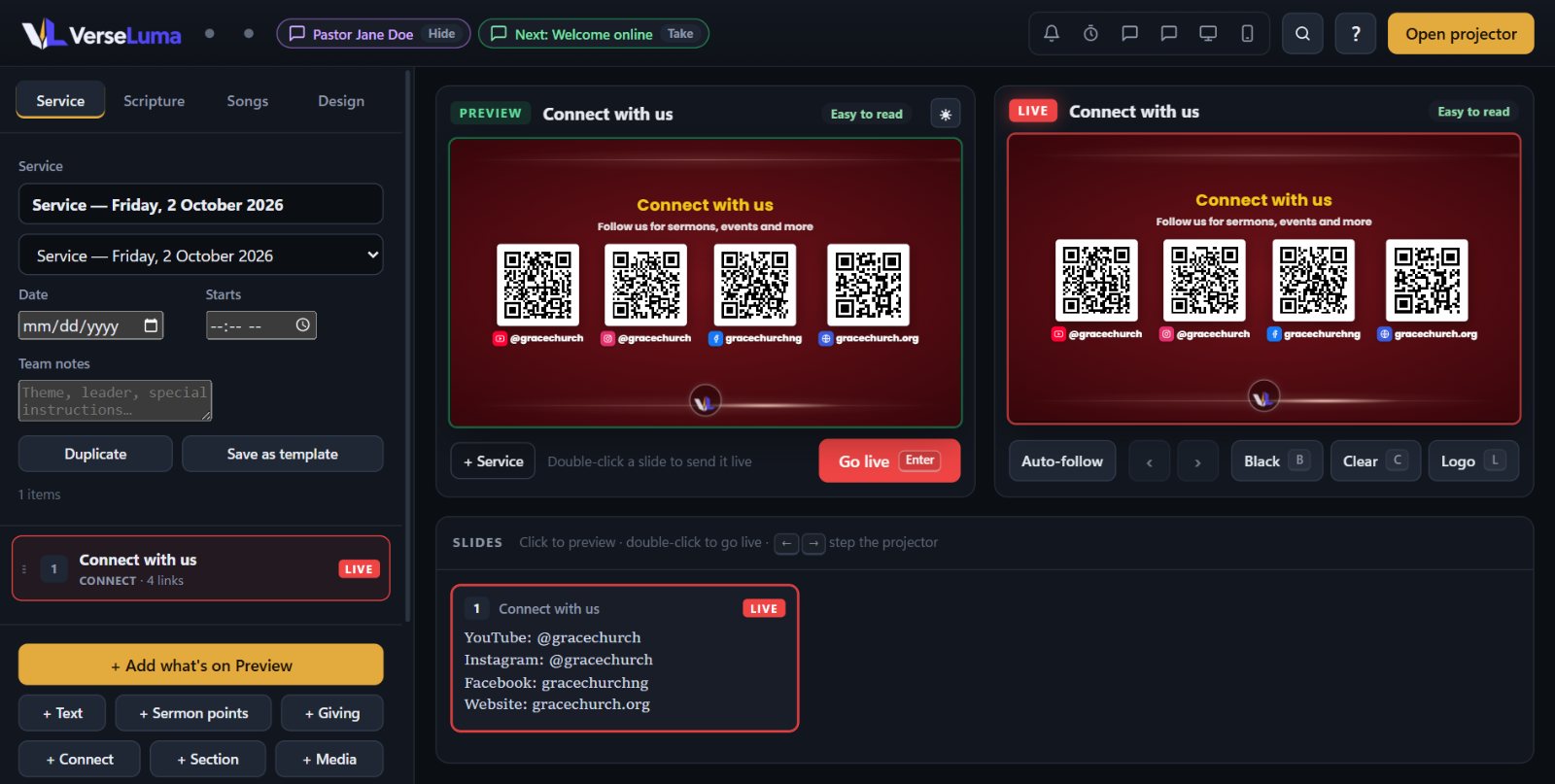
Task: Toggle the Black screen button
Action: tap(1277, 461)
